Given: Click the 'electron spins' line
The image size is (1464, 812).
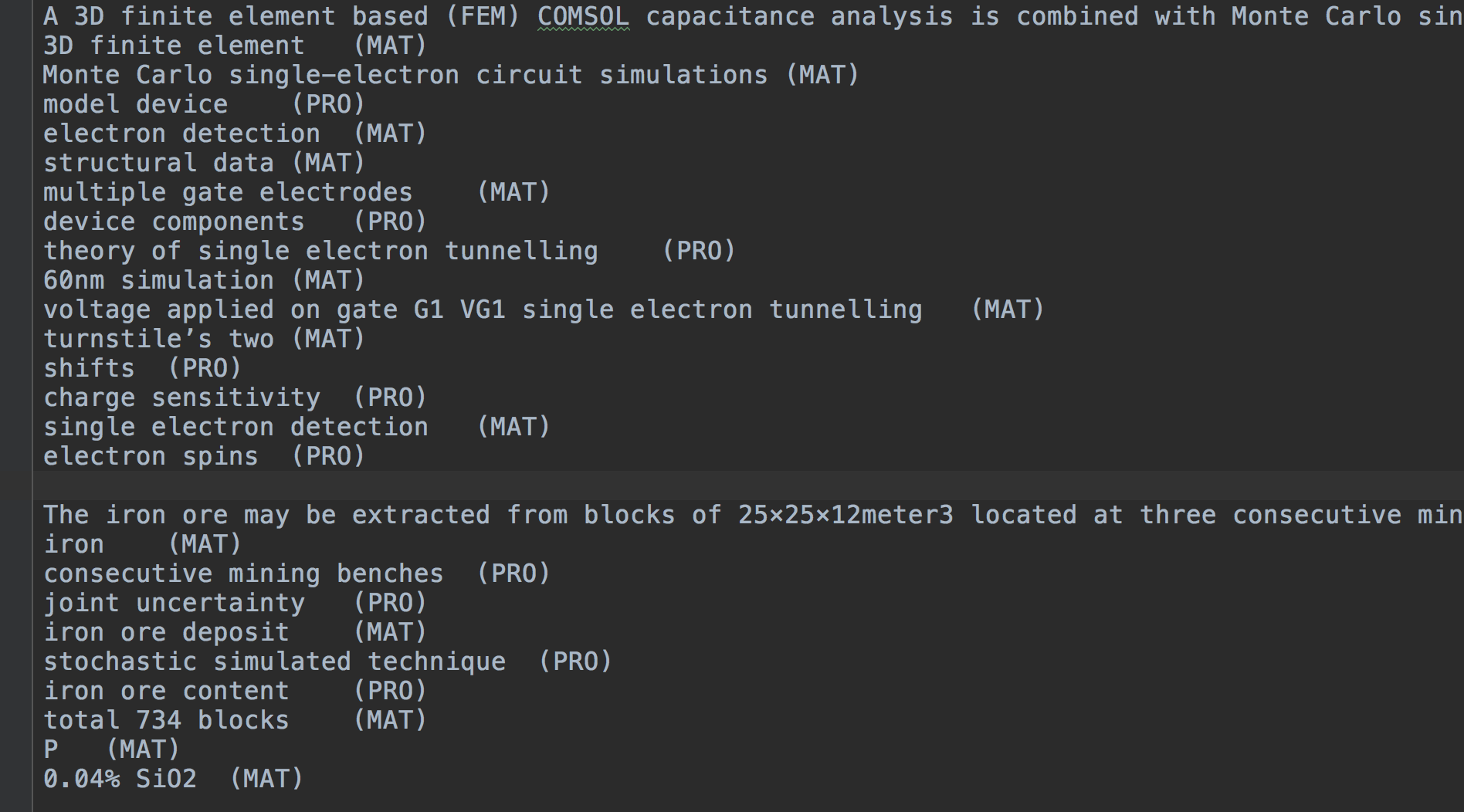Looking at the screenshot, I should tap(204, 456).
